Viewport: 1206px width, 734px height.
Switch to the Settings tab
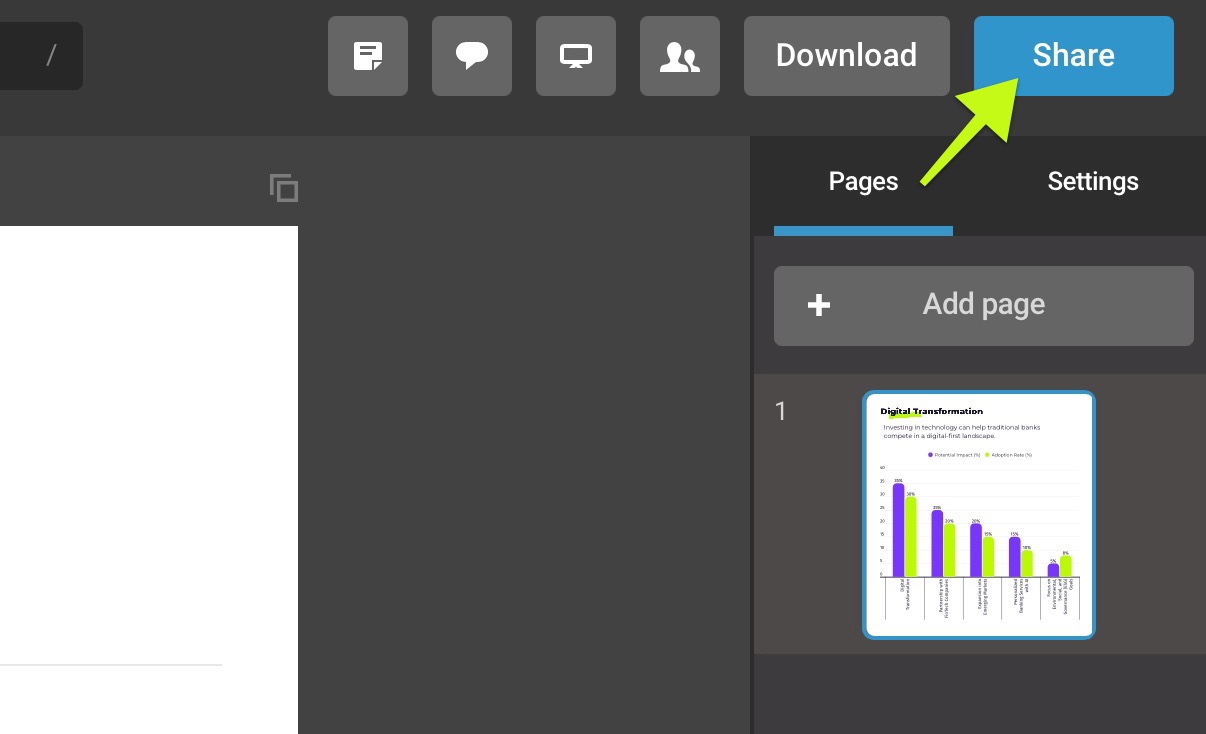pyautogui.click(x=1093, y=181)
